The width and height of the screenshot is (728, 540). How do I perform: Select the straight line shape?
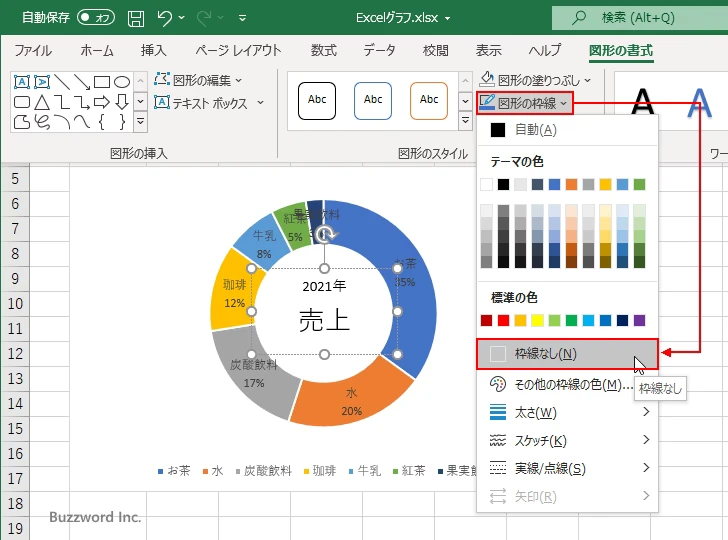(62, 82)
